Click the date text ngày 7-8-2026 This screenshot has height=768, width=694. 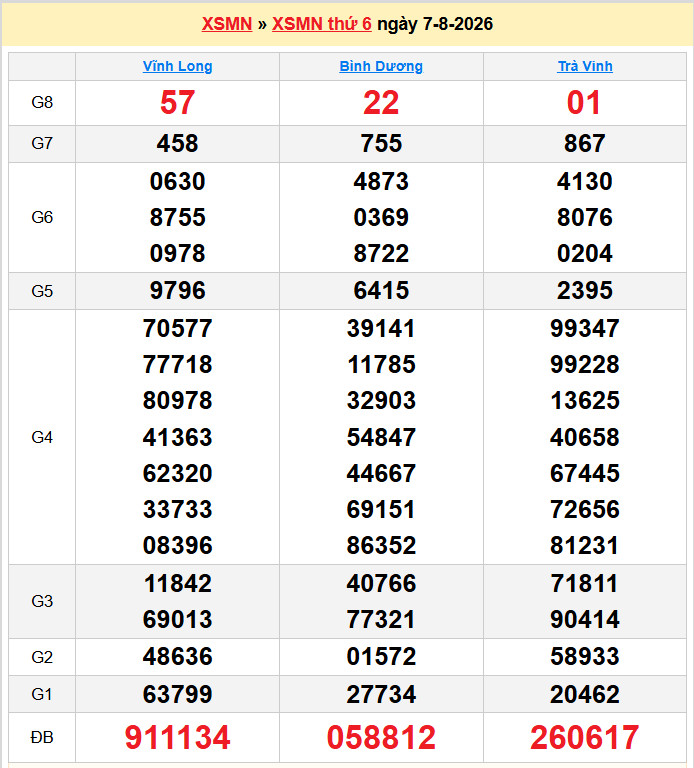pos(435,24)
